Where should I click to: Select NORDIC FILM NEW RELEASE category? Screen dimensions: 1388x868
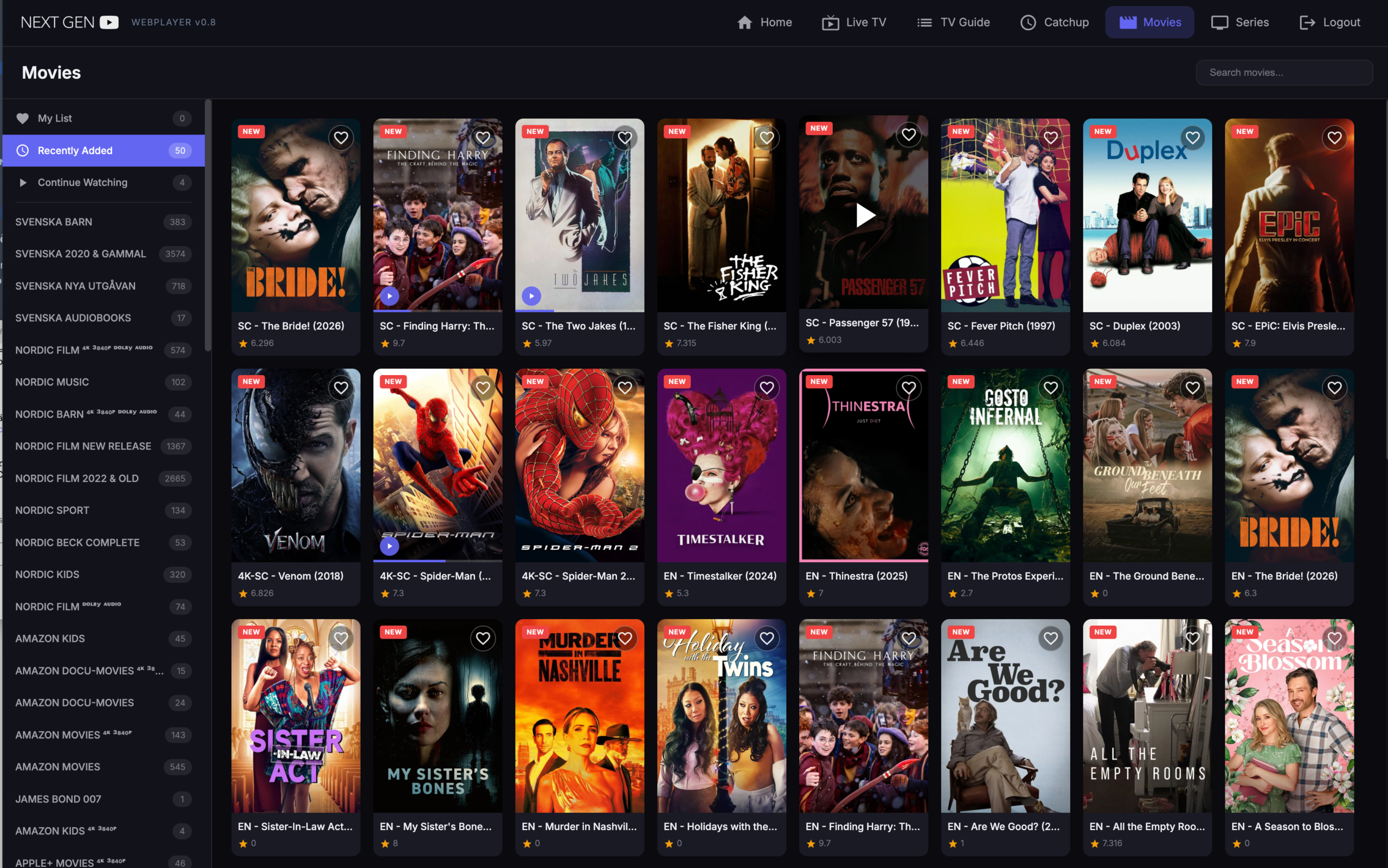coord(83,446)
